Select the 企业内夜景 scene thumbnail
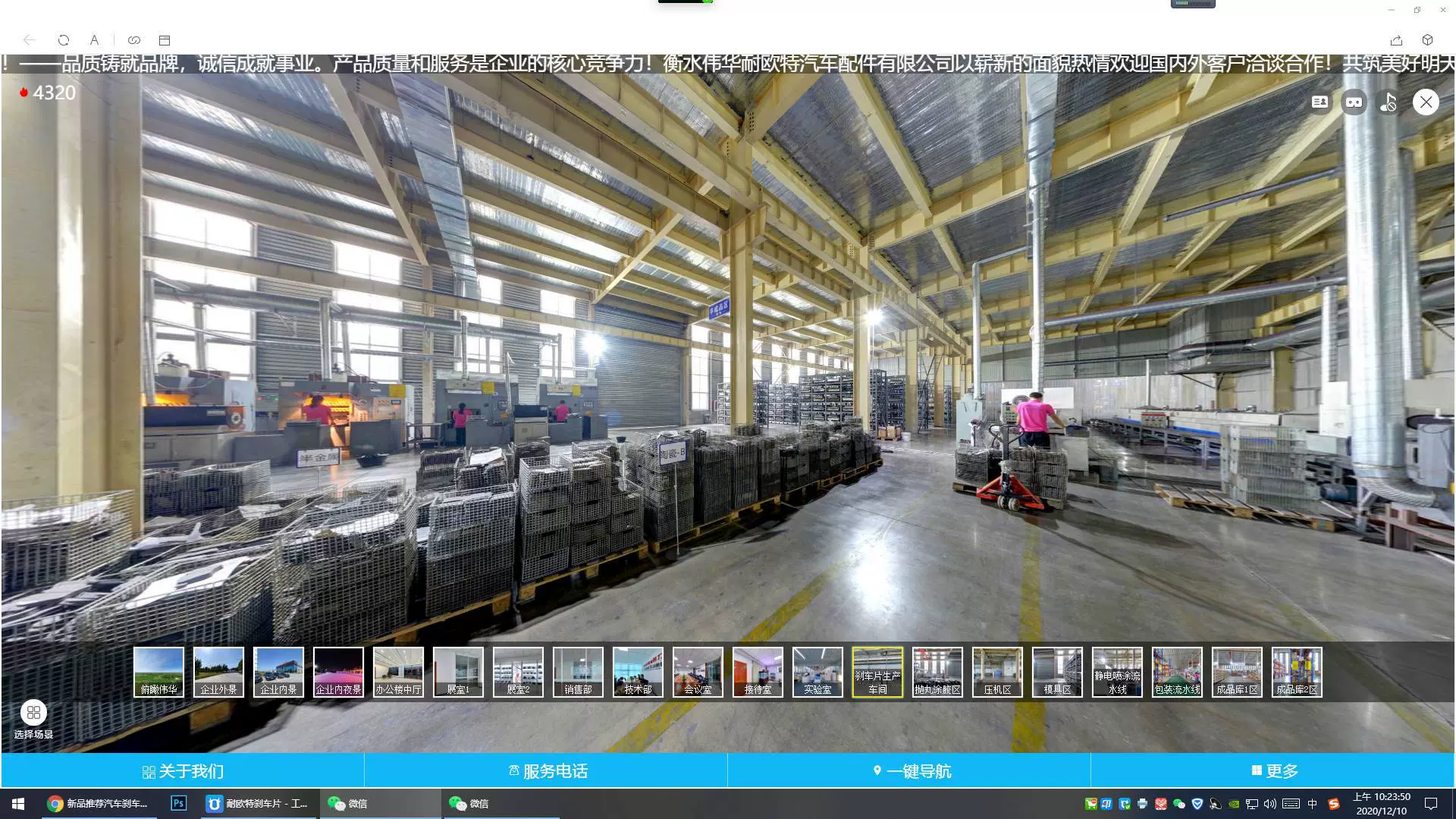 [x=338, y=672]
